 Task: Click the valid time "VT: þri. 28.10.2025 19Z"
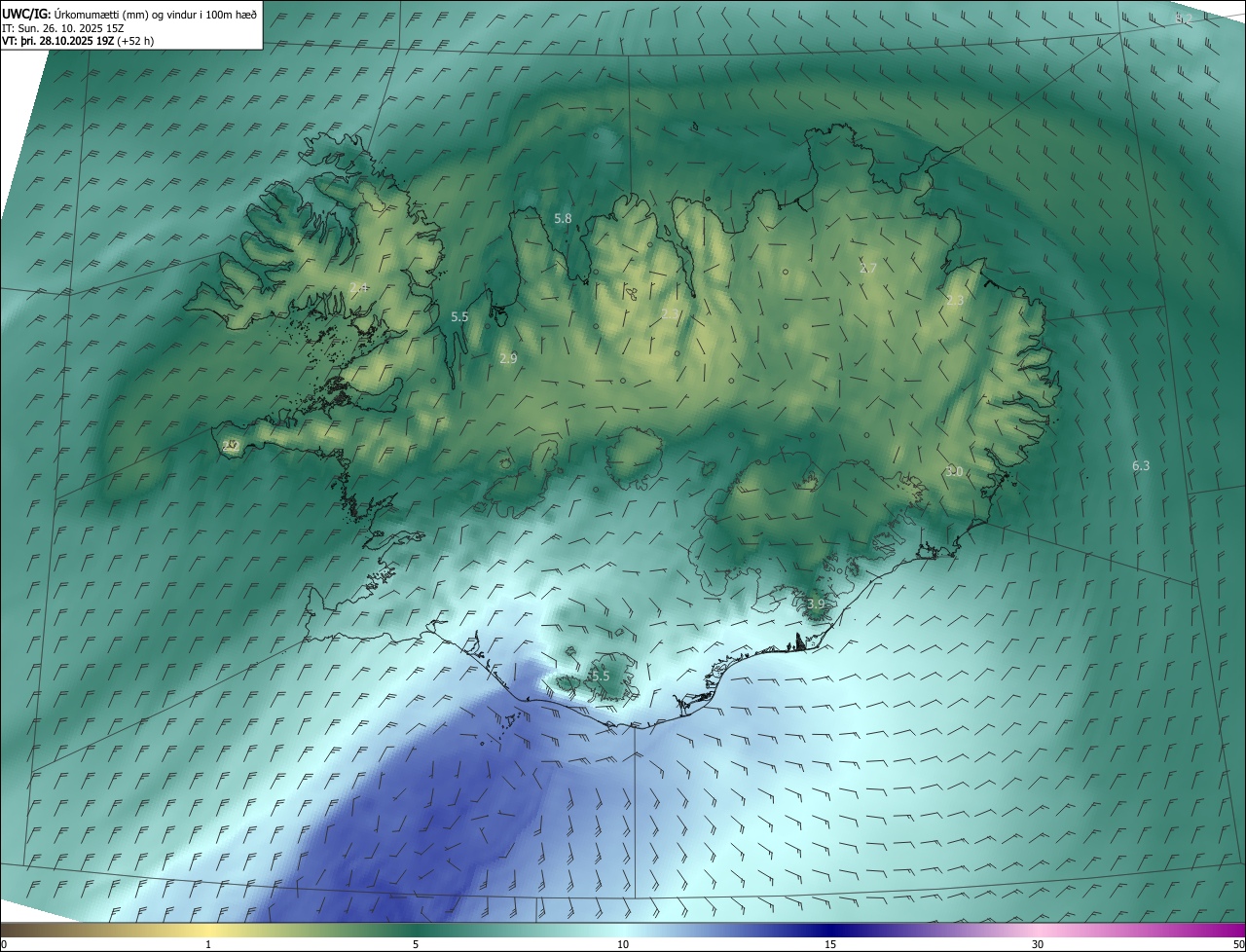click(x=58, y=41)
